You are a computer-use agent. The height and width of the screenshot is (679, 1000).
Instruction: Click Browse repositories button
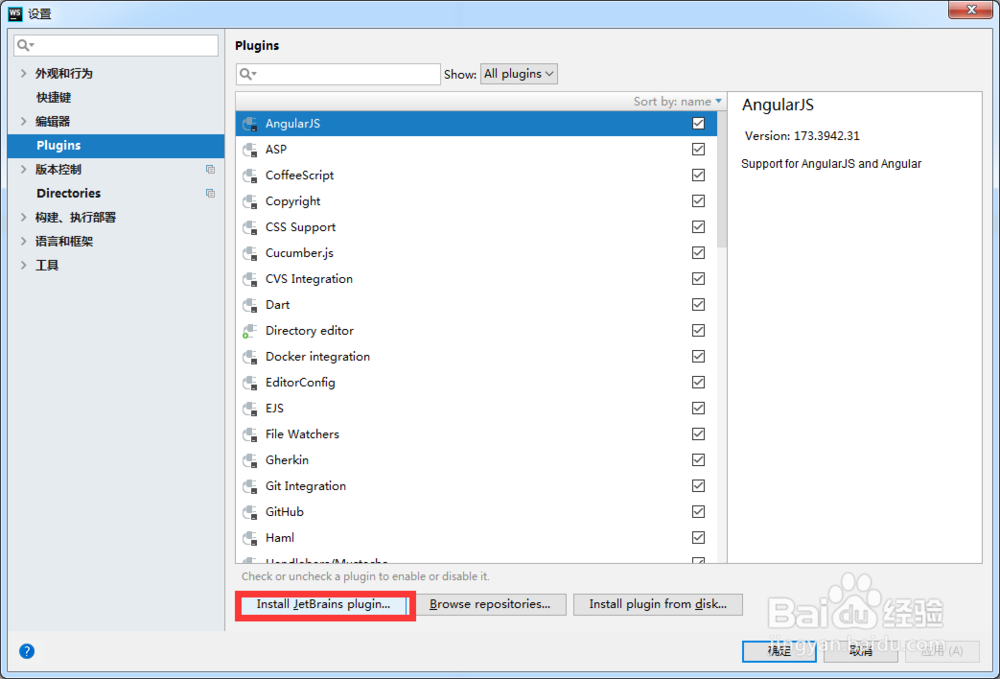pos(490,604)
